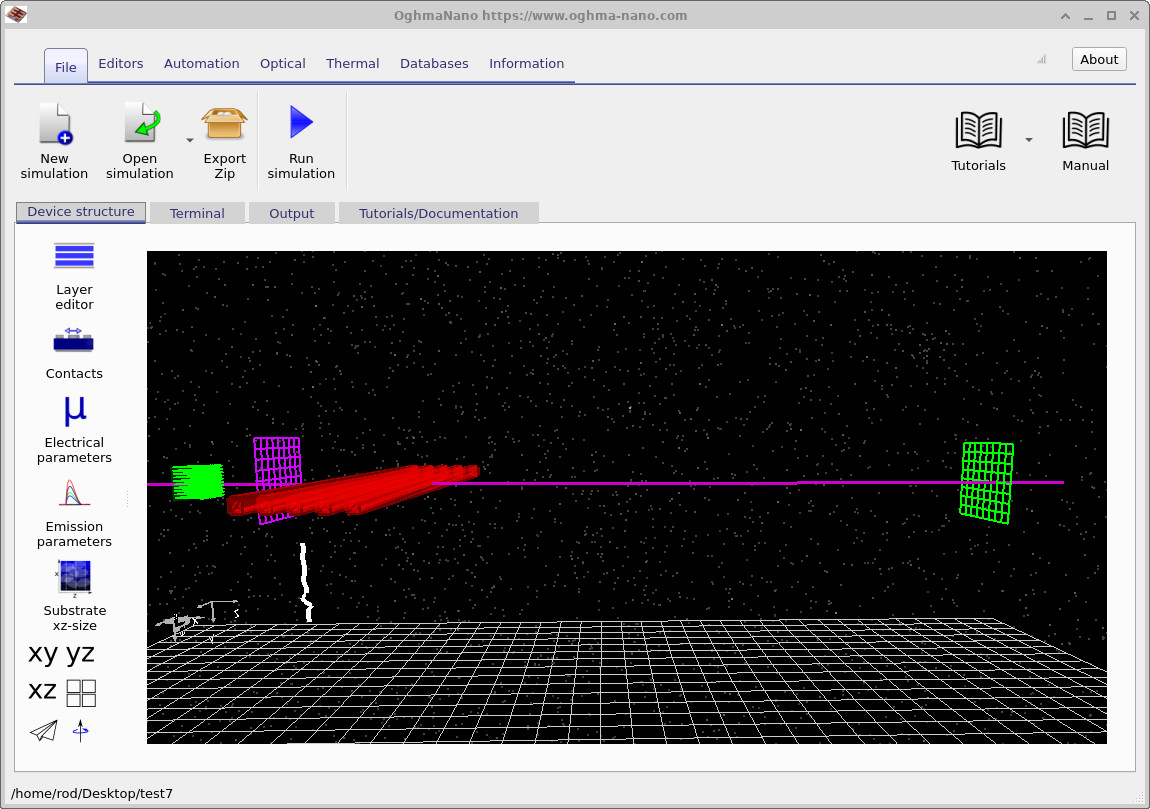Run the simulation

pyautogui.click(x=300, y=138)
